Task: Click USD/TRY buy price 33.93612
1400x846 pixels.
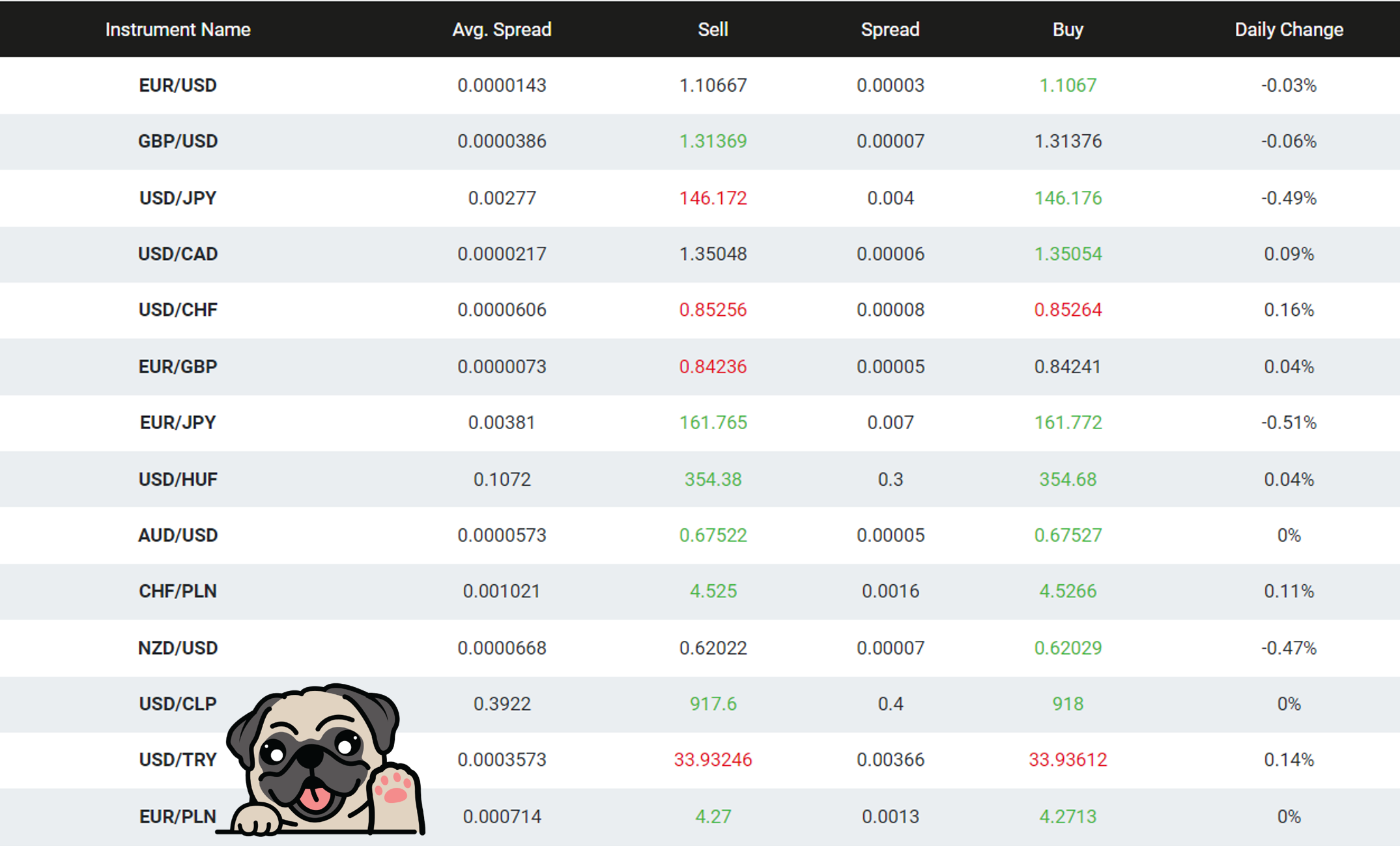Action: click(x=1068, y=760)
